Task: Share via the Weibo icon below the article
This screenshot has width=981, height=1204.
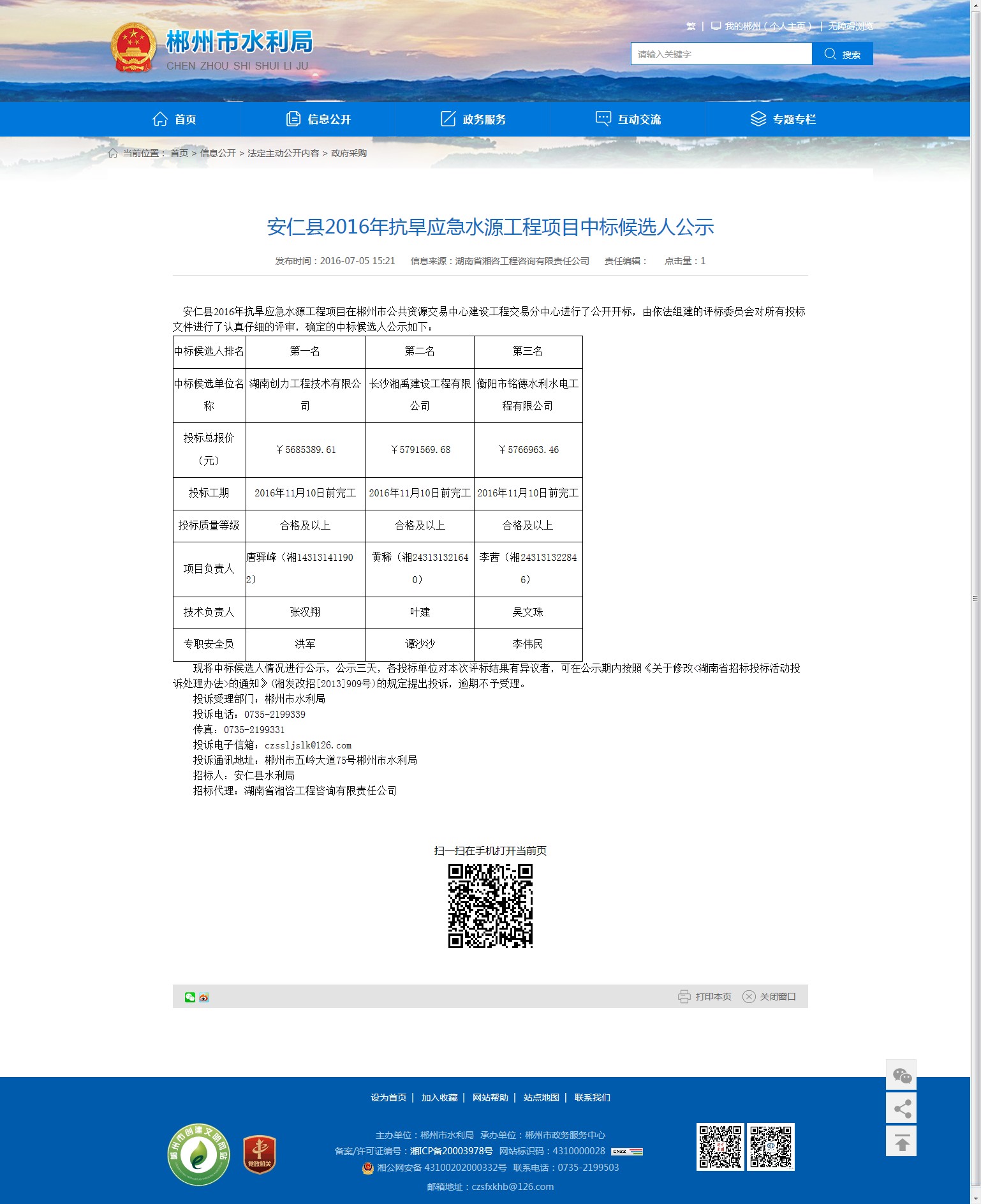Action: (x=204, y=997)
